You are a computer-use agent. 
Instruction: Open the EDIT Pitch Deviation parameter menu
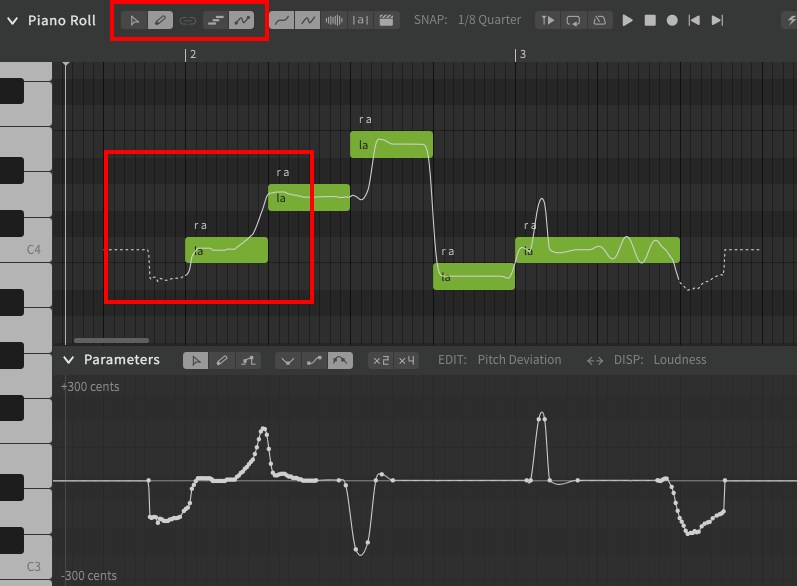click(519, 360)
